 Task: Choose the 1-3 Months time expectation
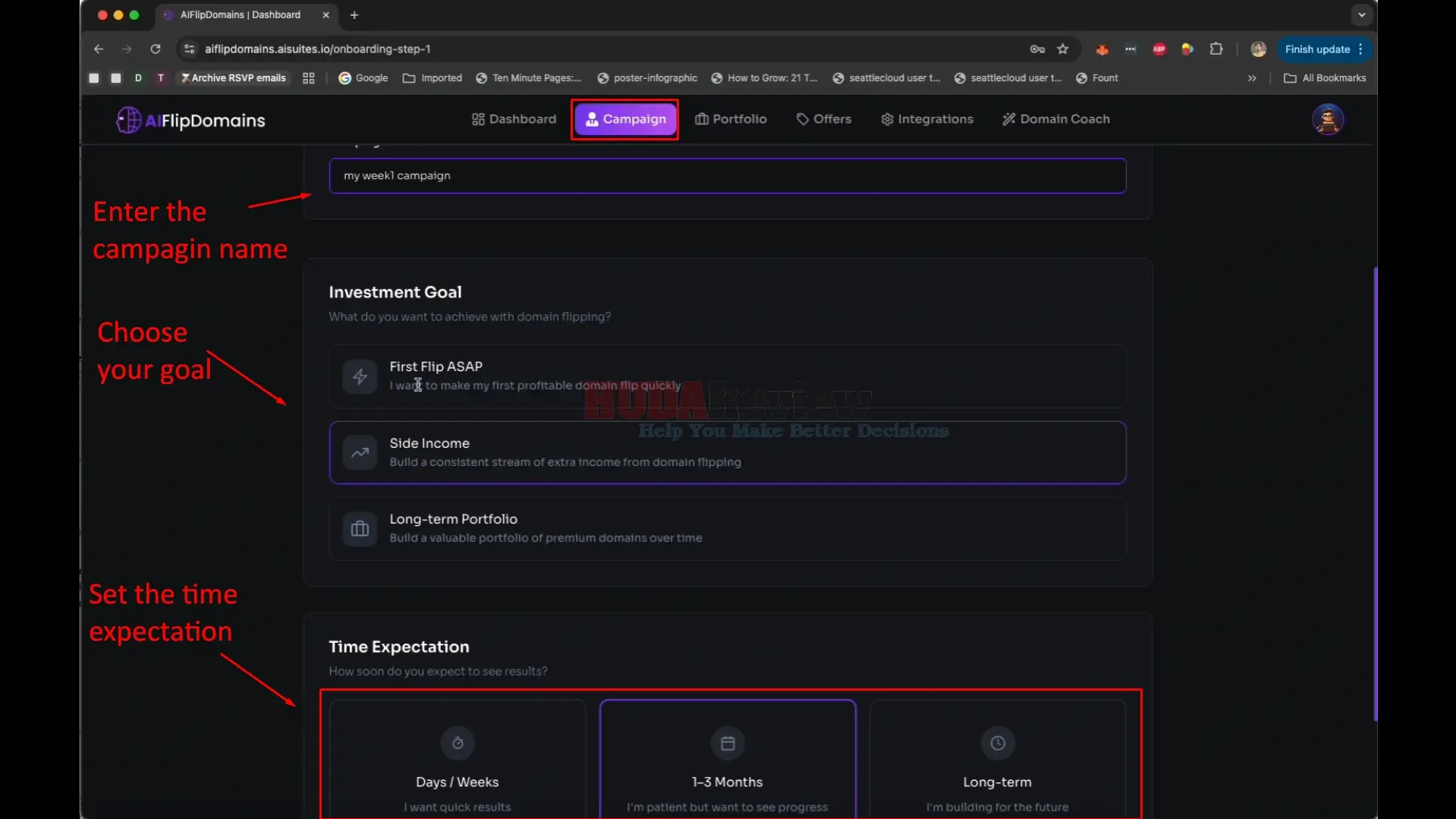click(728, 759)
